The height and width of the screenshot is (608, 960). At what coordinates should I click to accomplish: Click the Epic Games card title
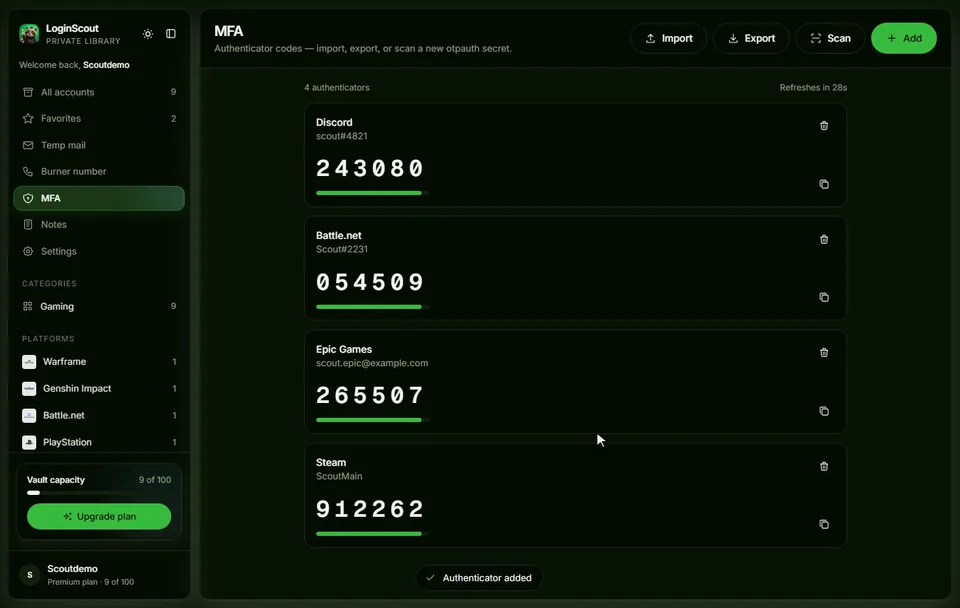(343, 349)
